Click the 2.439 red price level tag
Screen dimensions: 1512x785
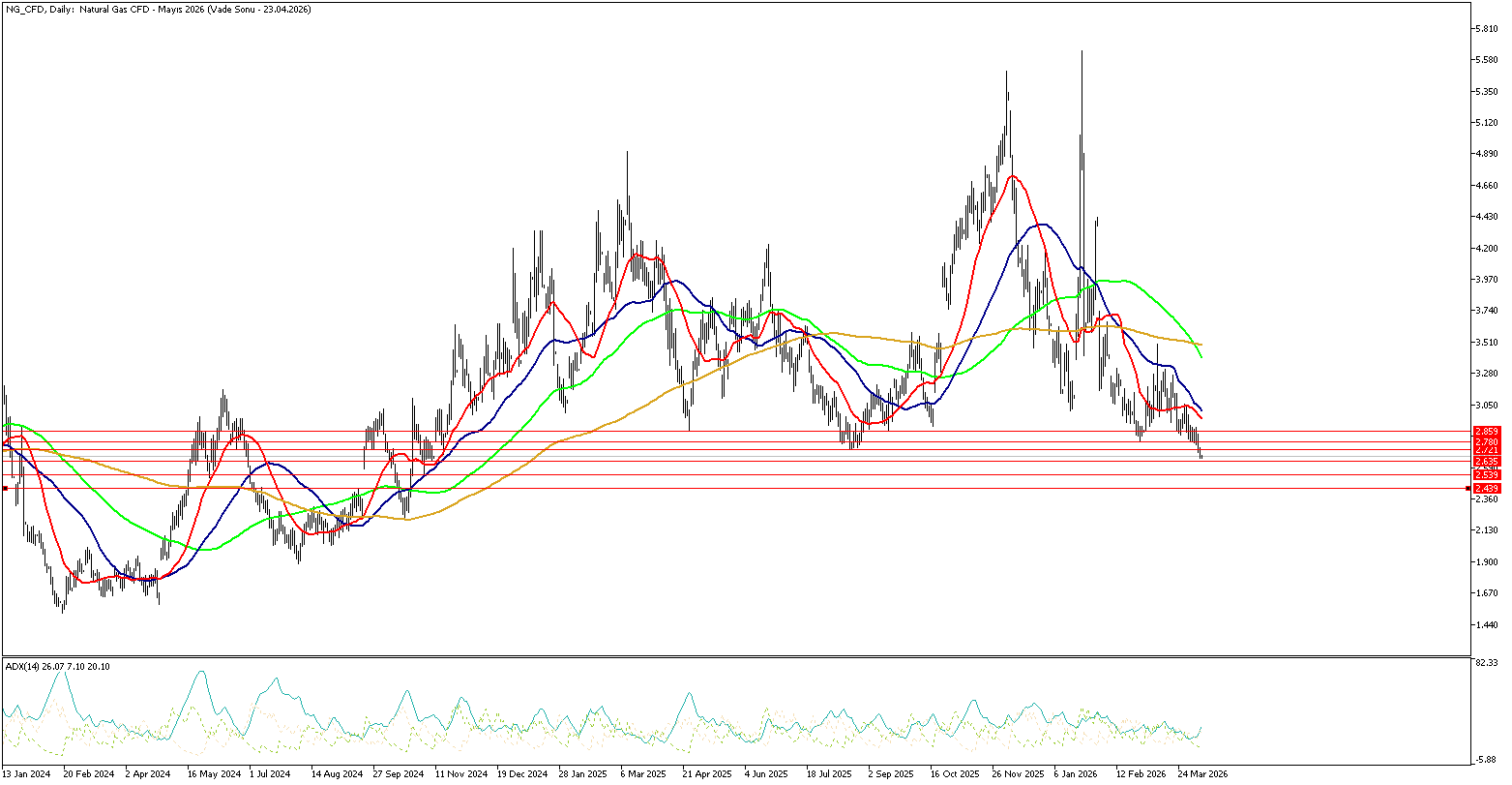(x=1487, y=489)
